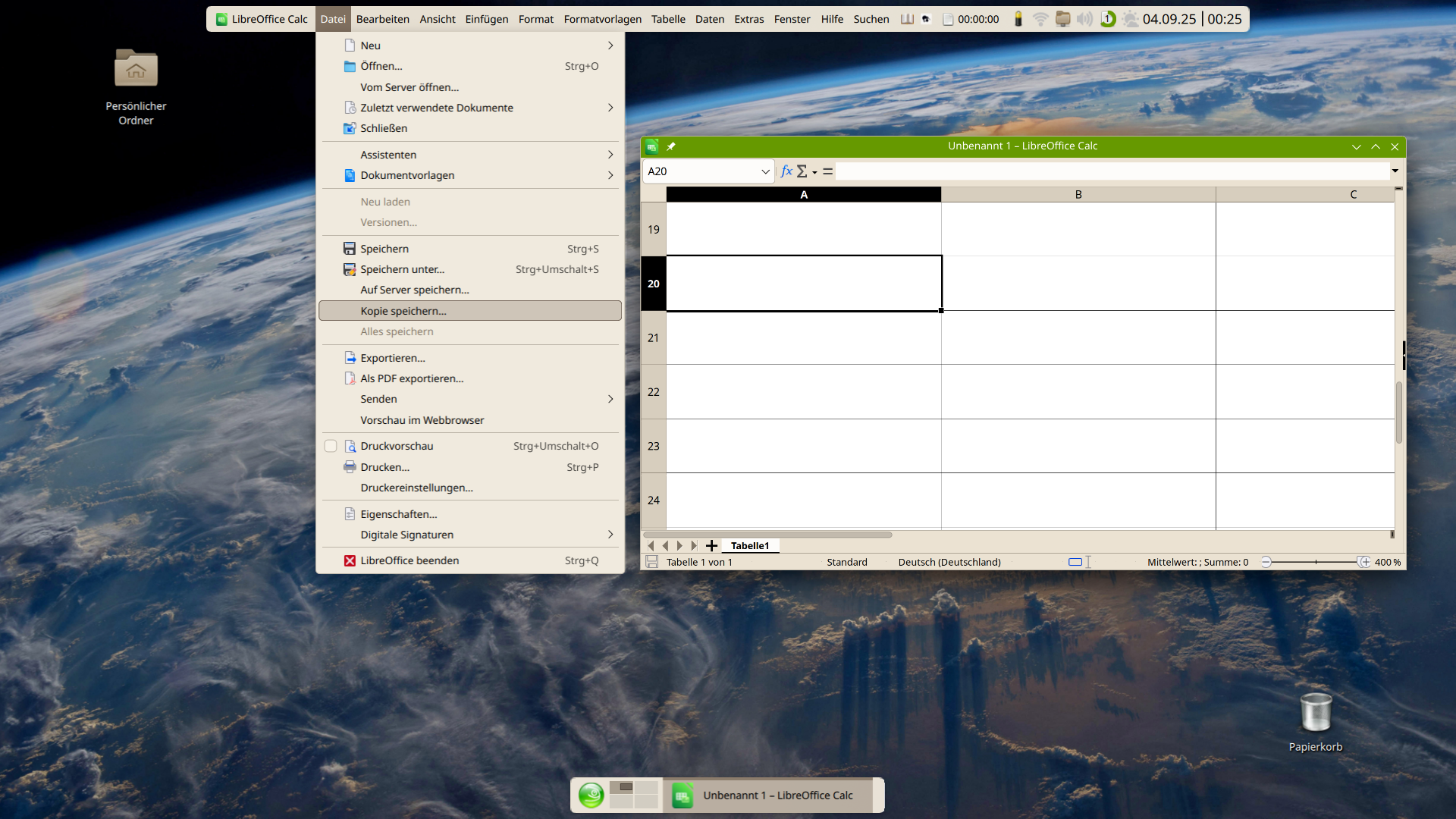
Task: Expand the formula bar with arrow
Action: 1395,171
